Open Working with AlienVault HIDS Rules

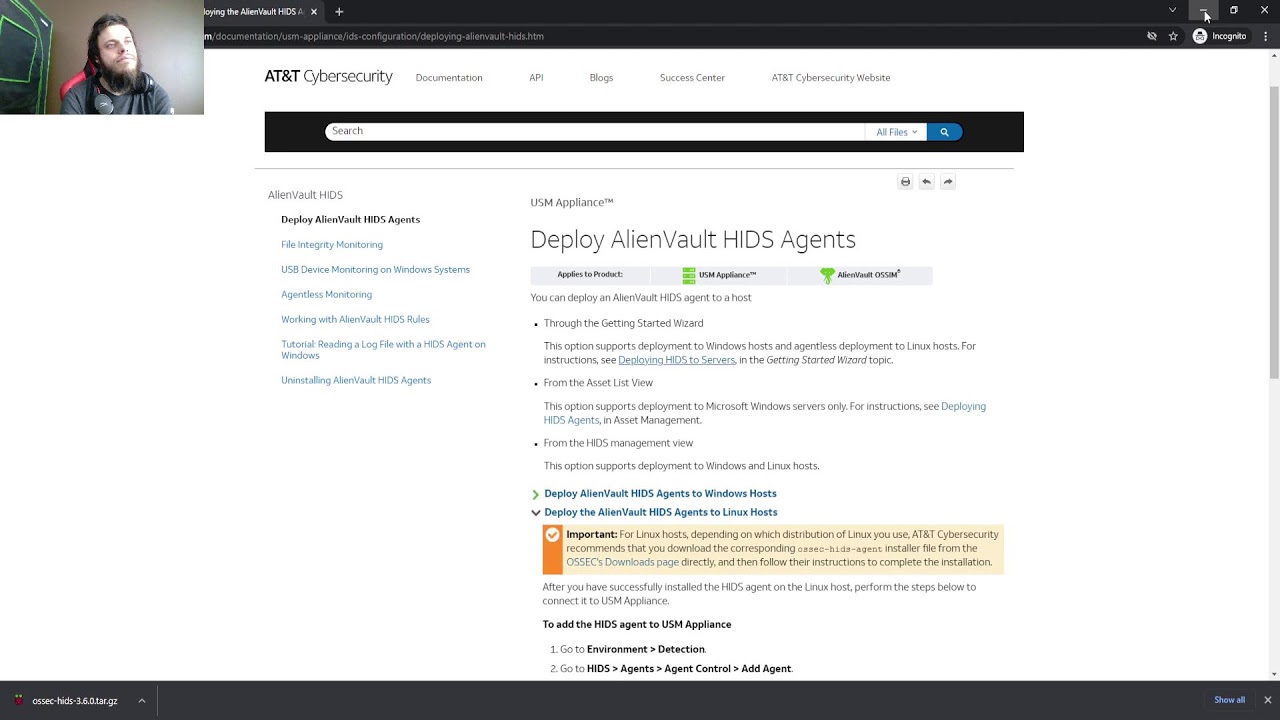355,319
